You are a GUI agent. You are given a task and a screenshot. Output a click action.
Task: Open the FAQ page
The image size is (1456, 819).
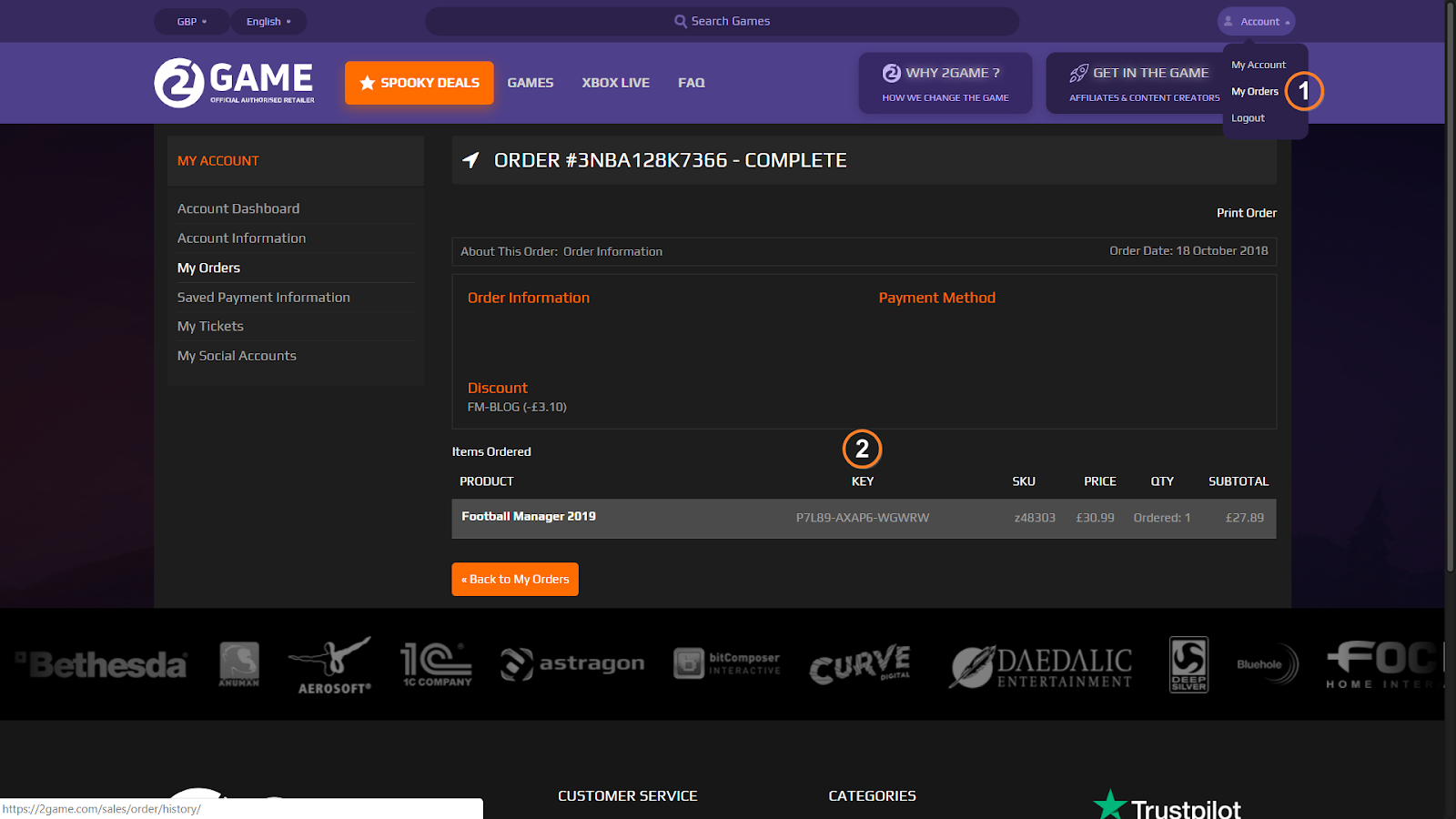(x=692, y=83)
